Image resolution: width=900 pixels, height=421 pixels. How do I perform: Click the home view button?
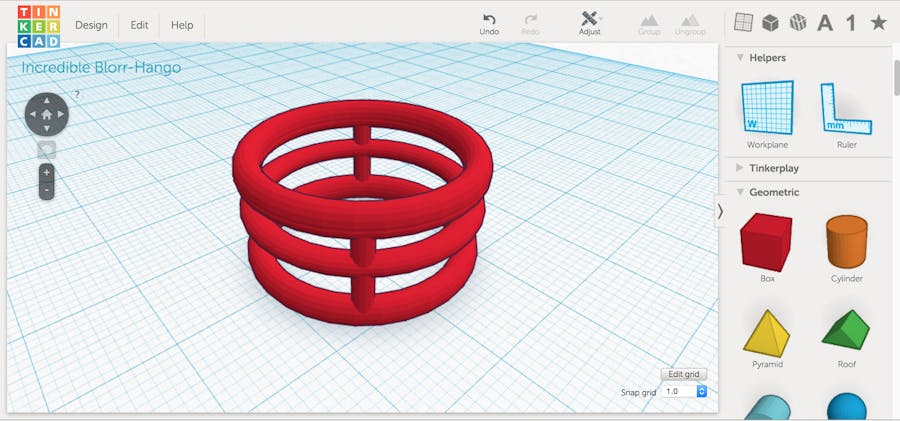tap(46, 114)
